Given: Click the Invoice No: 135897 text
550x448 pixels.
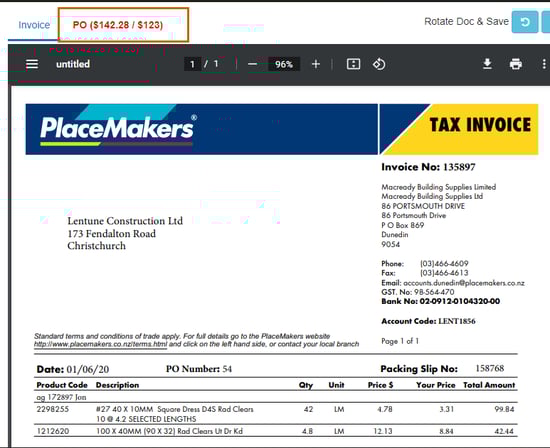Looking at the screenshot, I should (428, 167).
